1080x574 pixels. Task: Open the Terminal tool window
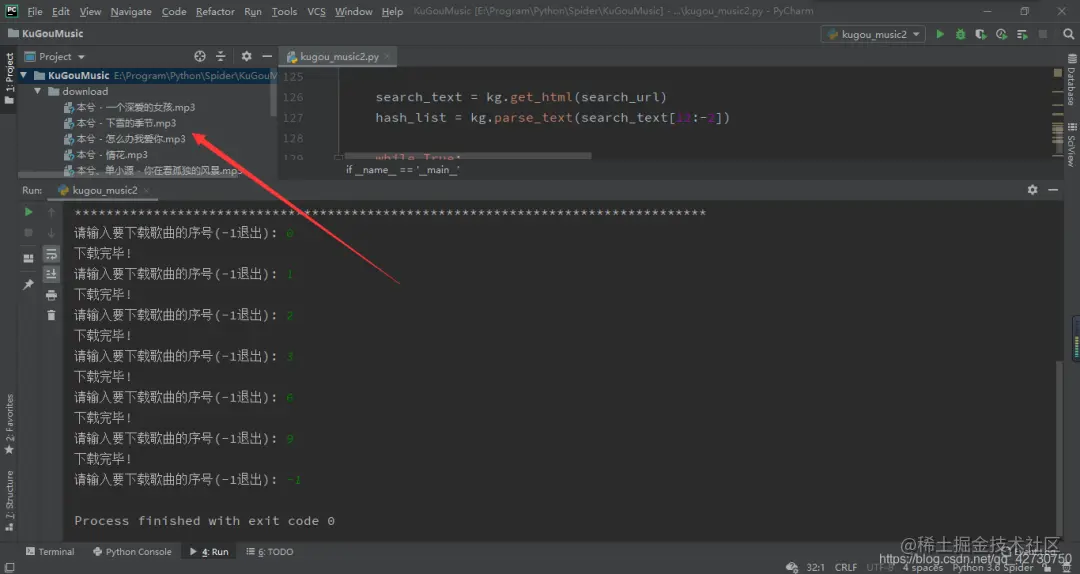tap(50, 552)
